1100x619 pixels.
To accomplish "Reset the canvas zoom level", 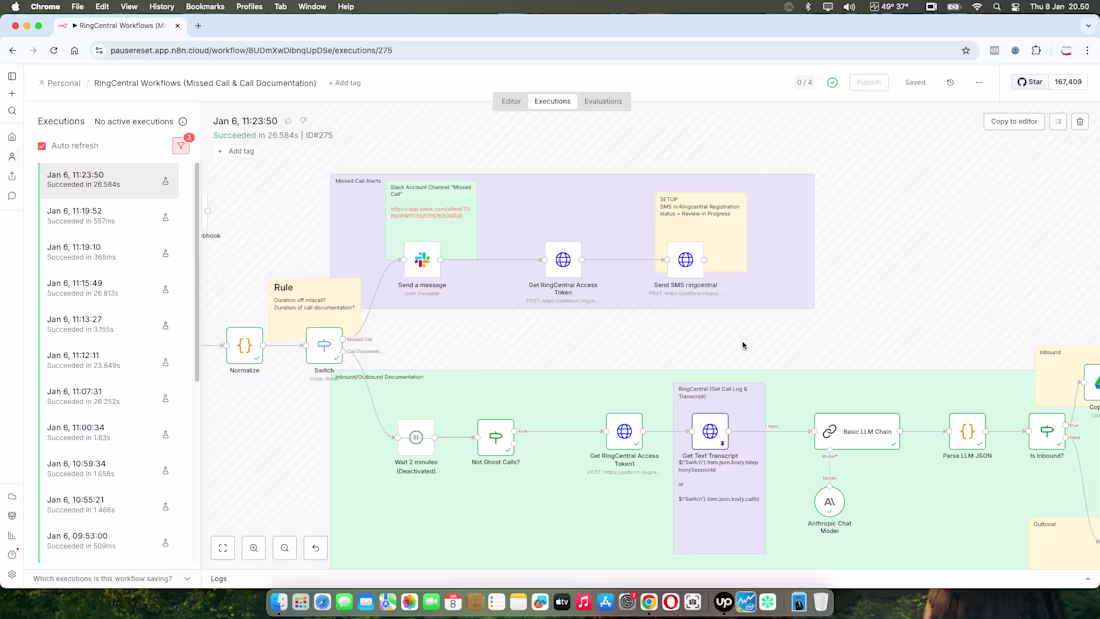I will (x=316, y=548).
